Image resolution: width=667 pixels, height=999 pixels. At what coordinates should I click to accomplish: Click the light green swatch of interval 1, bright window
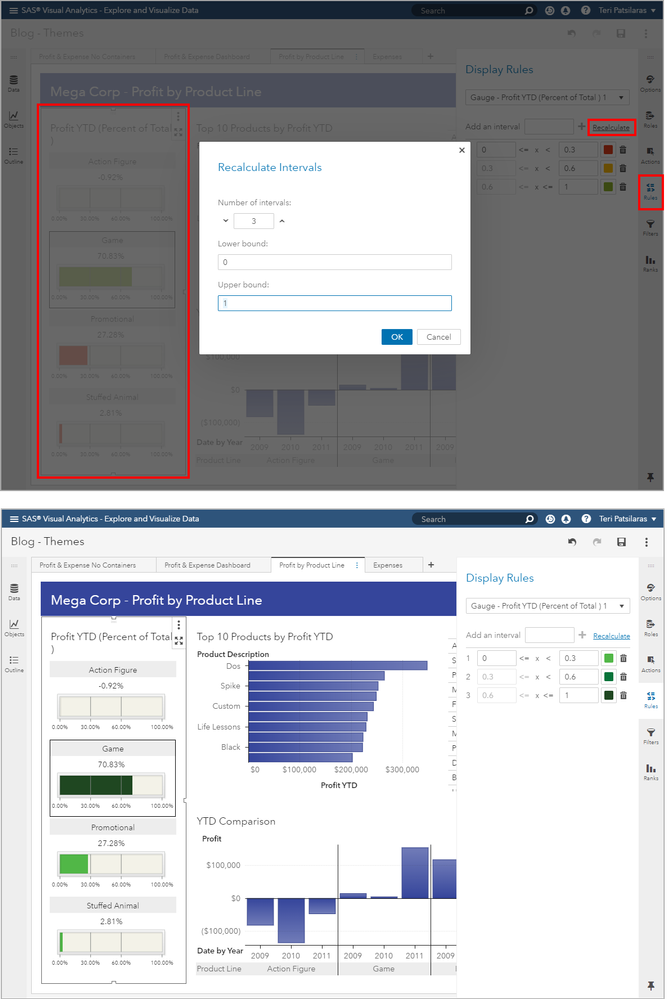click(609, 658)
